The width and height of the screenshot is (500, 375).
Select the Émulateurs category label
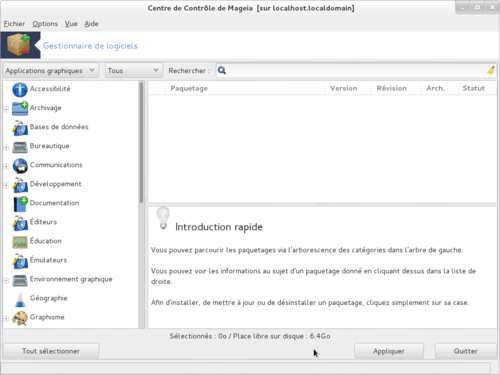tap(48, 260)
